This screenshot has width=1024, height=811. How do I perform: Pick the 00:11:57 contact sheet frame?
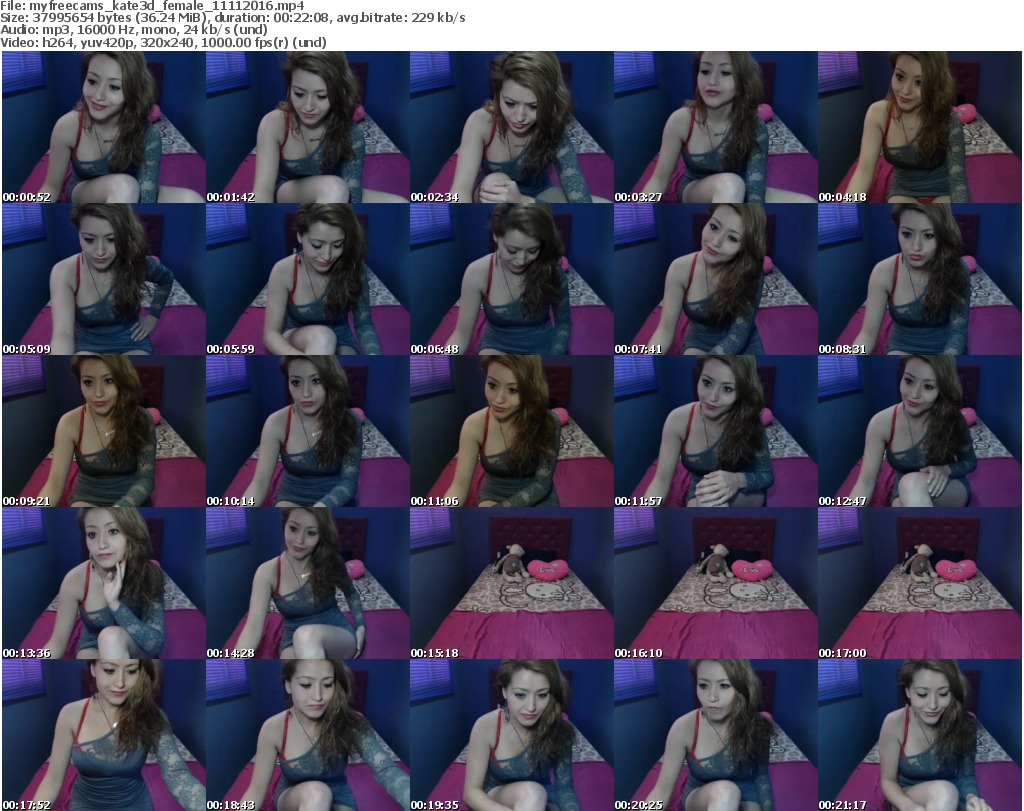coord(715,432)
